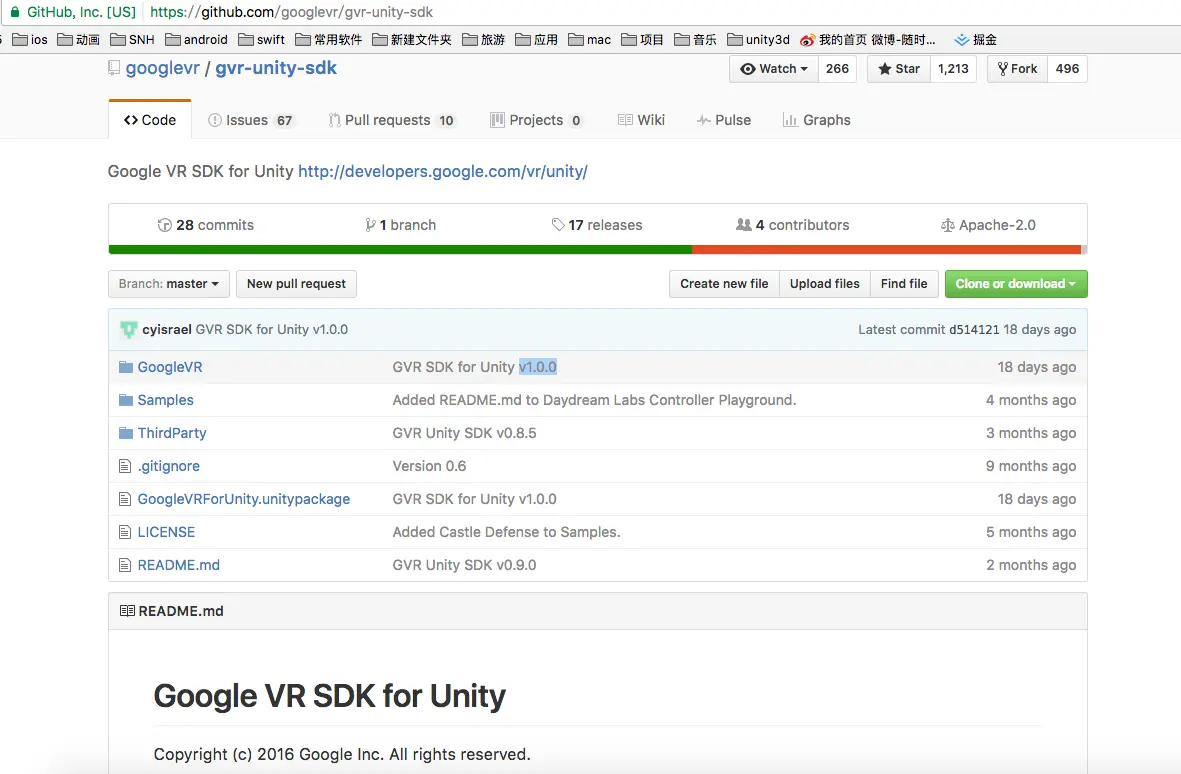The width and height of the screenshot is (1181, 774).
Task: Click the Samples folder icon
Action: pyautogui.click(x=126, y=400)
